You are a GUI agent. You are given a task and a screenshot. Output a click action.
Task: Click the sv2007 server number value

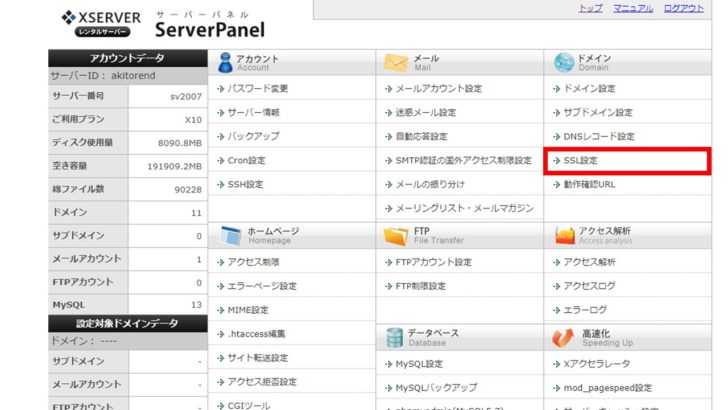(x=186, y=96)
